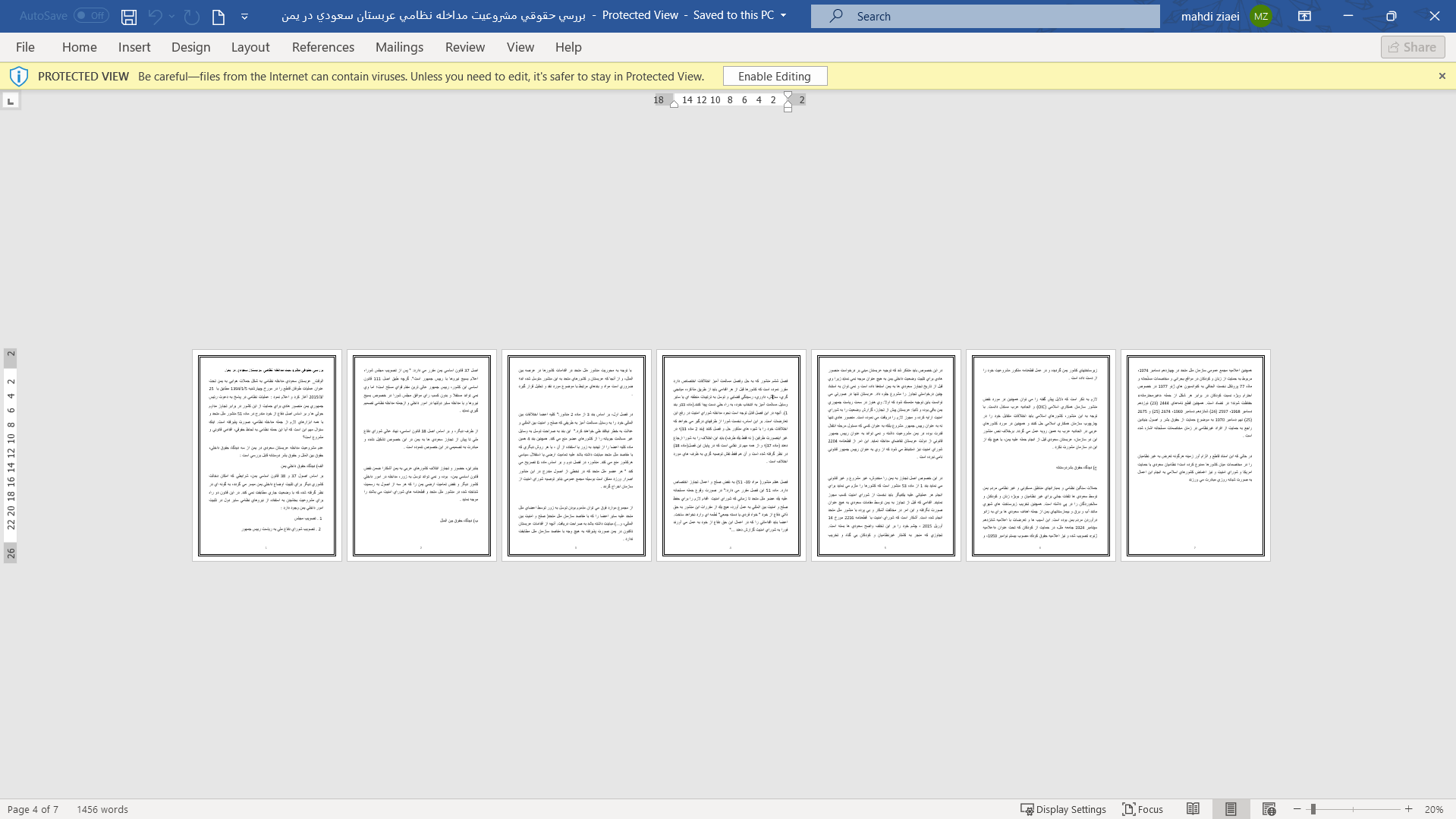Select the fifth page thumbnail
The width and height of the screenshot is (1456, 819).
point(886,455)
